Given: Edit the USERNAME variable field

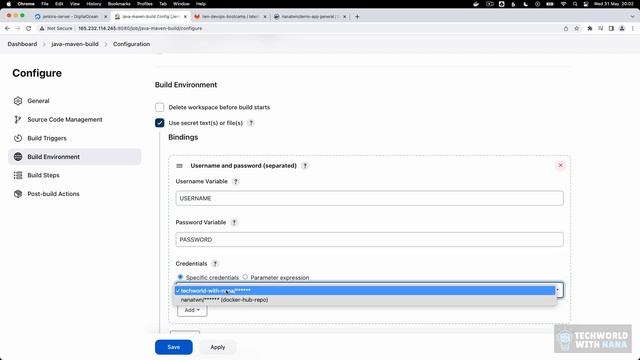Looking at the screenshot, I should [x=369, y=198].
